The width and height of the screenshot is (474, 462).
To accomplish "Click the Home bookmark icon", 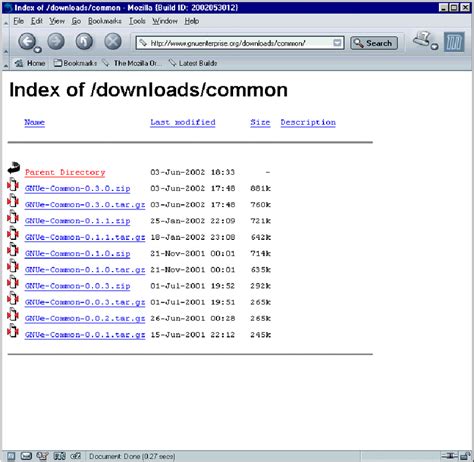I will [x=19, y=63].
